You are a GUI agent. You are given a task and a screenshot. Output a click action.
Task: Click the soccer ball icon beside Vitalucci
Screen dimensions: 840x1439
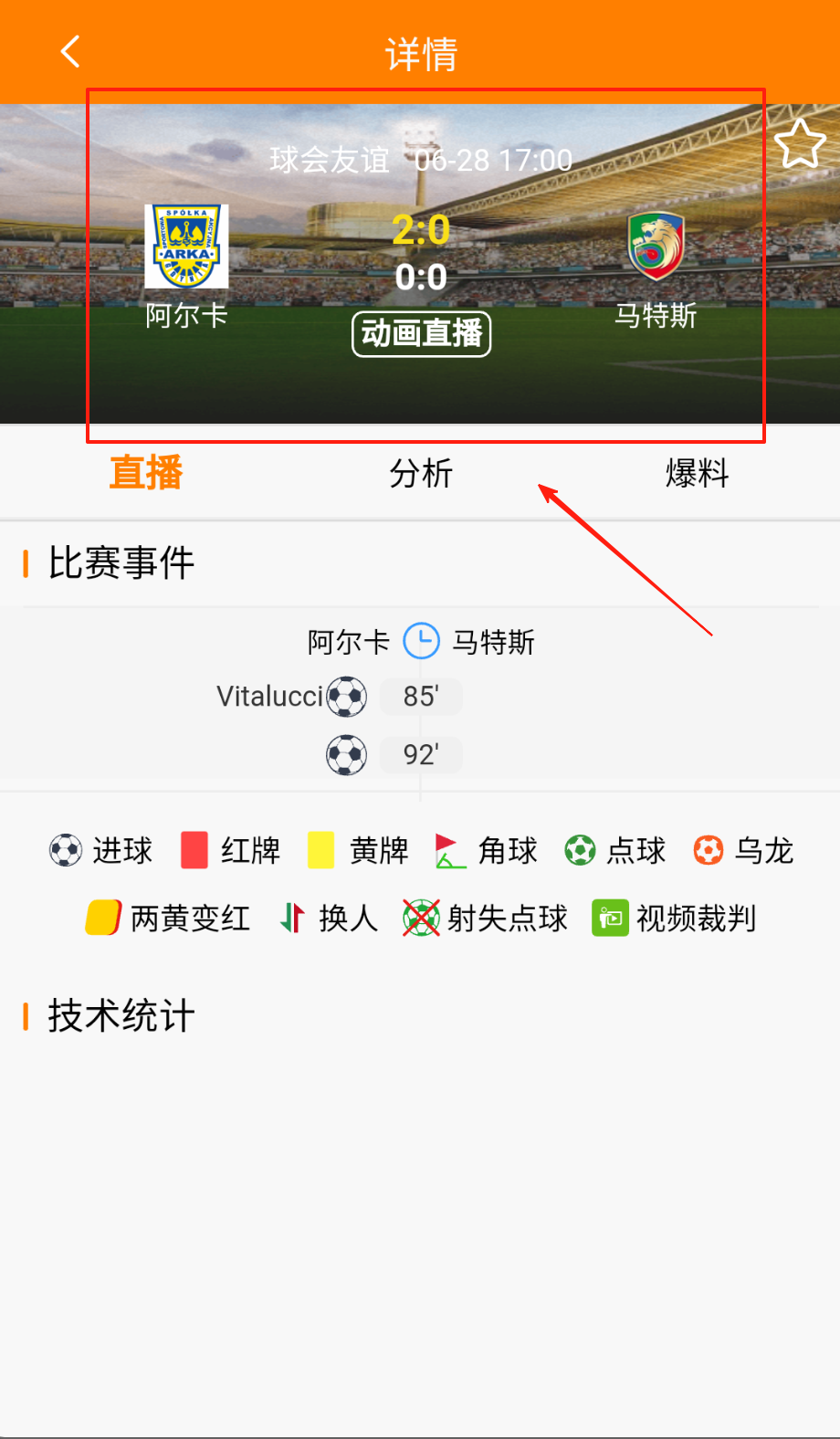[347, 697]
